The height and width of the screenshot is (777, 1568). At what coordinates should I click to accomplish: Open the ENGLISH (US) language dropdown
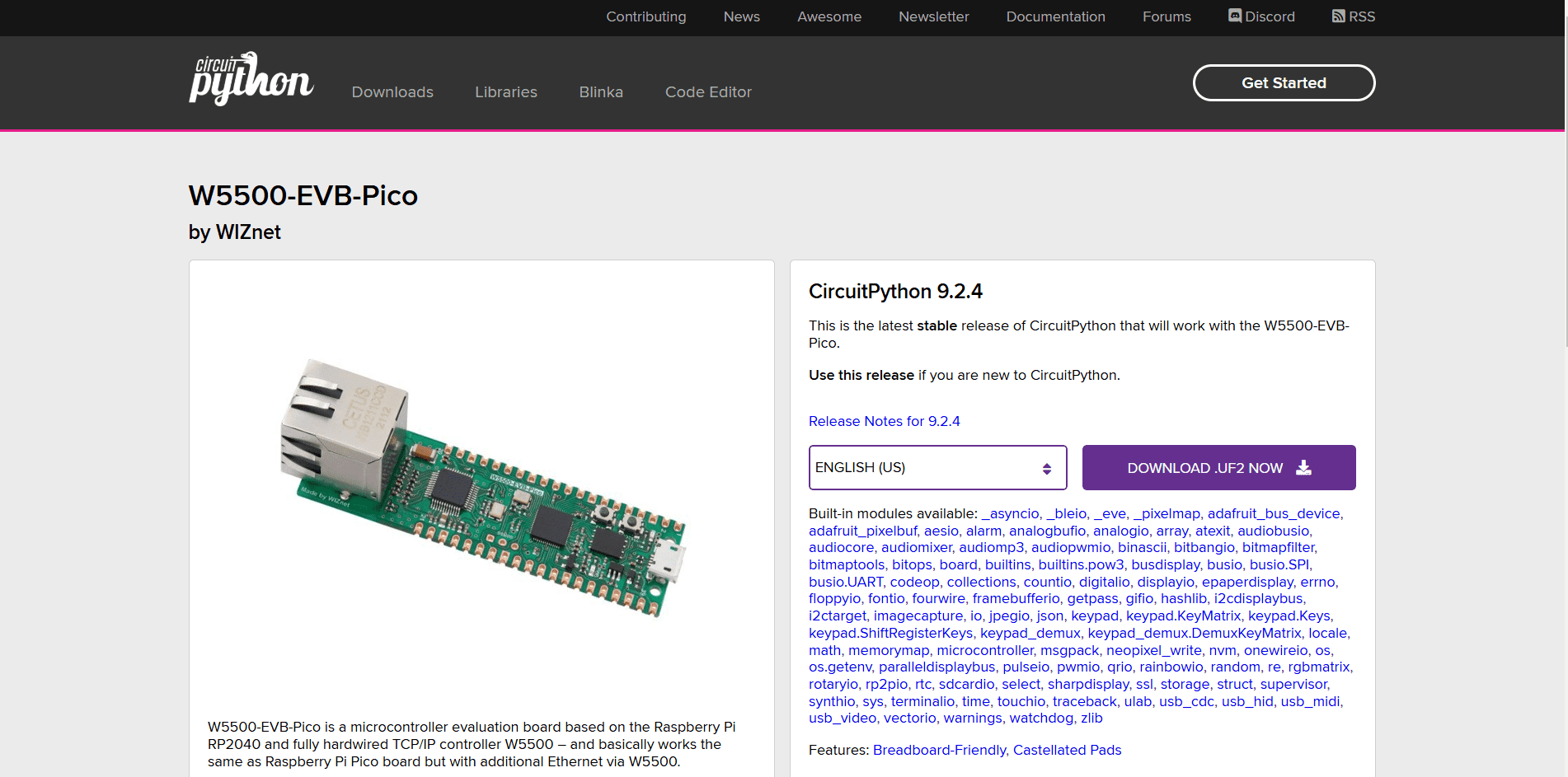click(x=937, y=468)
